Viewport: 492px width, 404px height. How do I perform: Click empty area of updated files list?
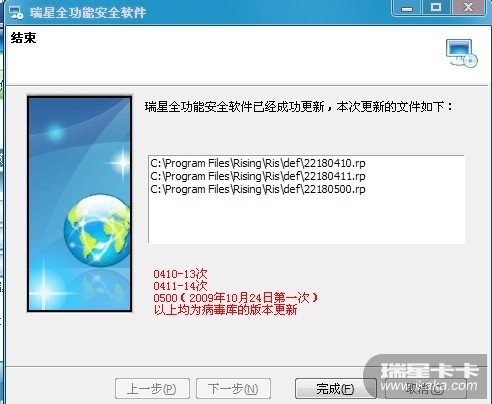306,220
